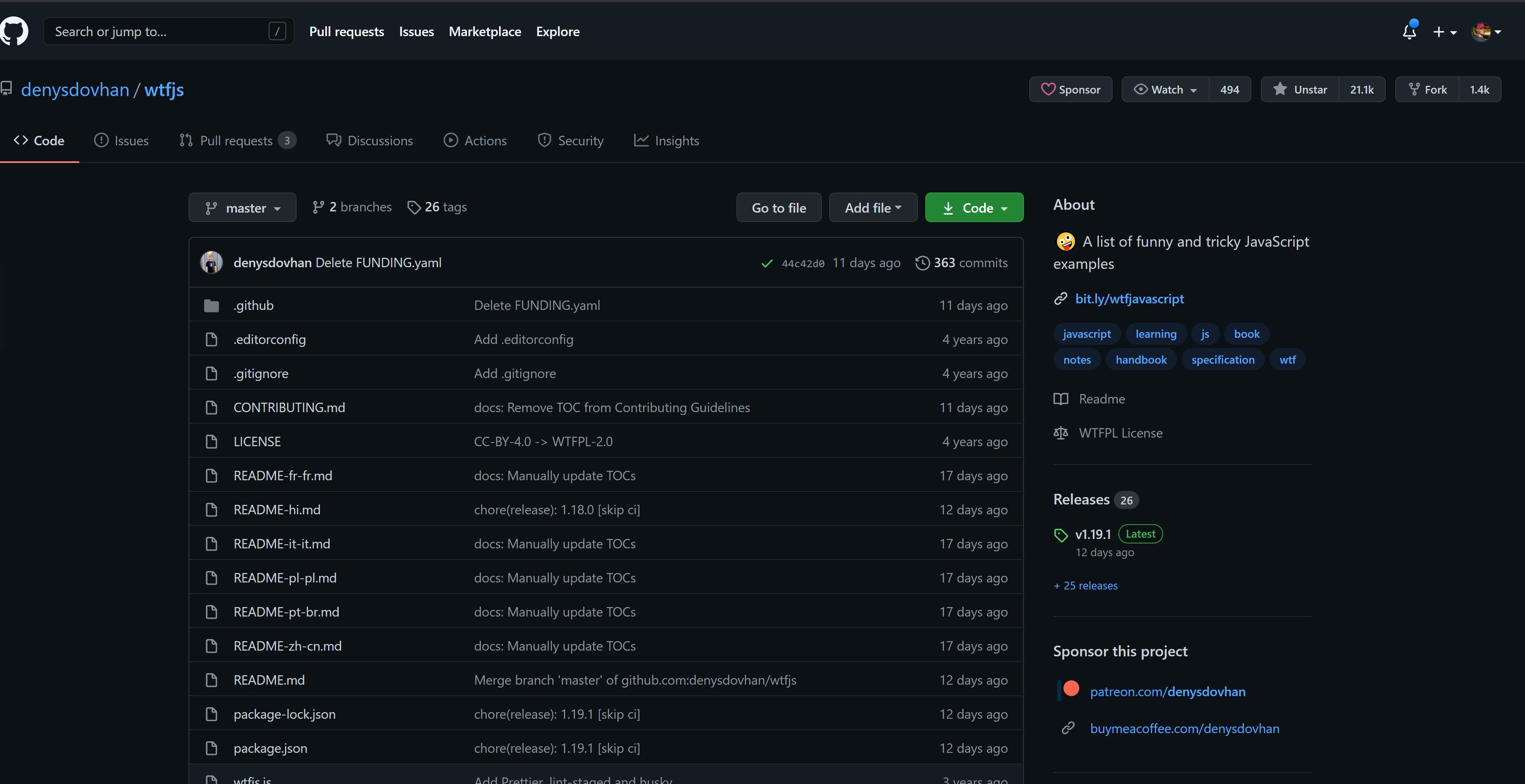This screenshot has width=1525, height=784.
Task: Click the specification topic tag
Action: [1222, 360]
